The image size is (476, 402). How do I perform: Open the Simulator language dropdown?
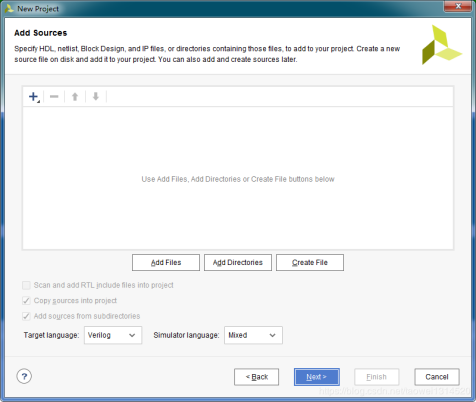pos(253,335)
